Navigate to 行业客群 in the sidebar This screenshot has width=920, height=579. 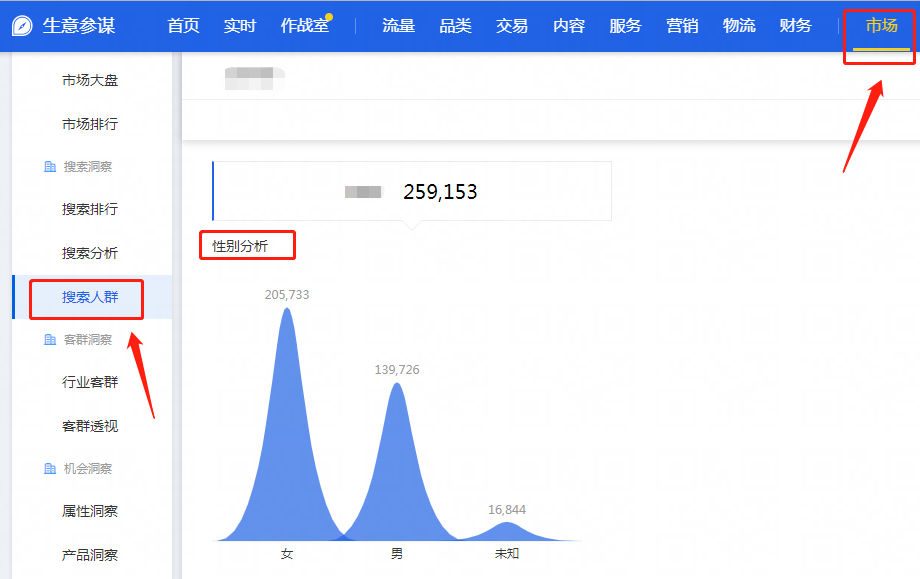tap(90, 382)
